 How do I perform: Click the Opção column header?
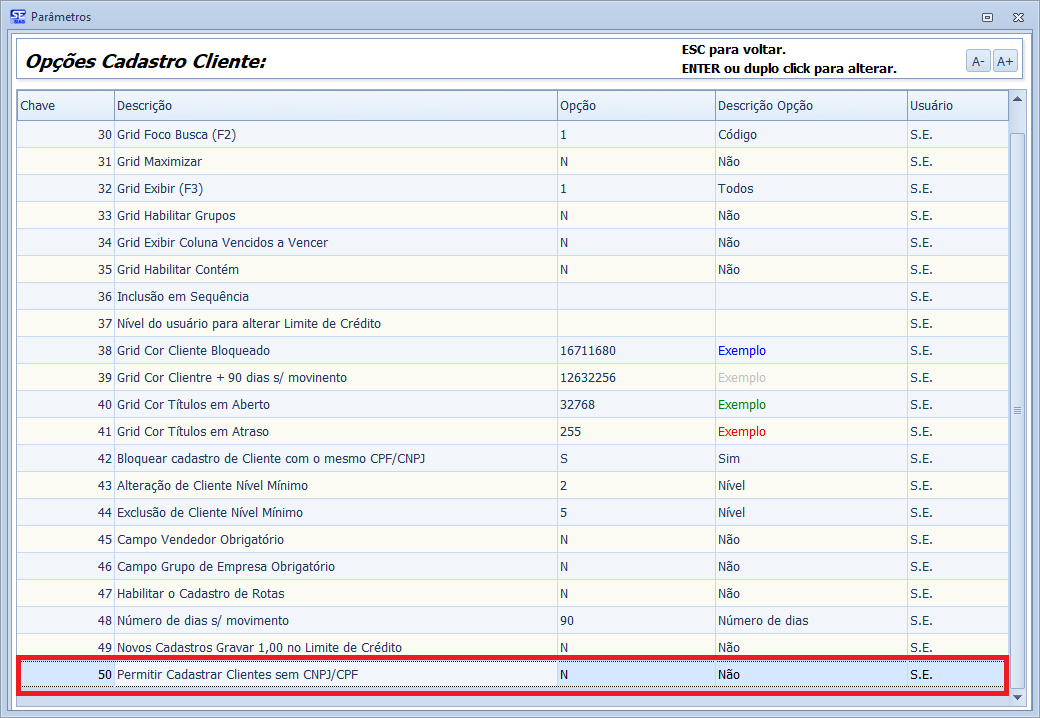point(635,106)
